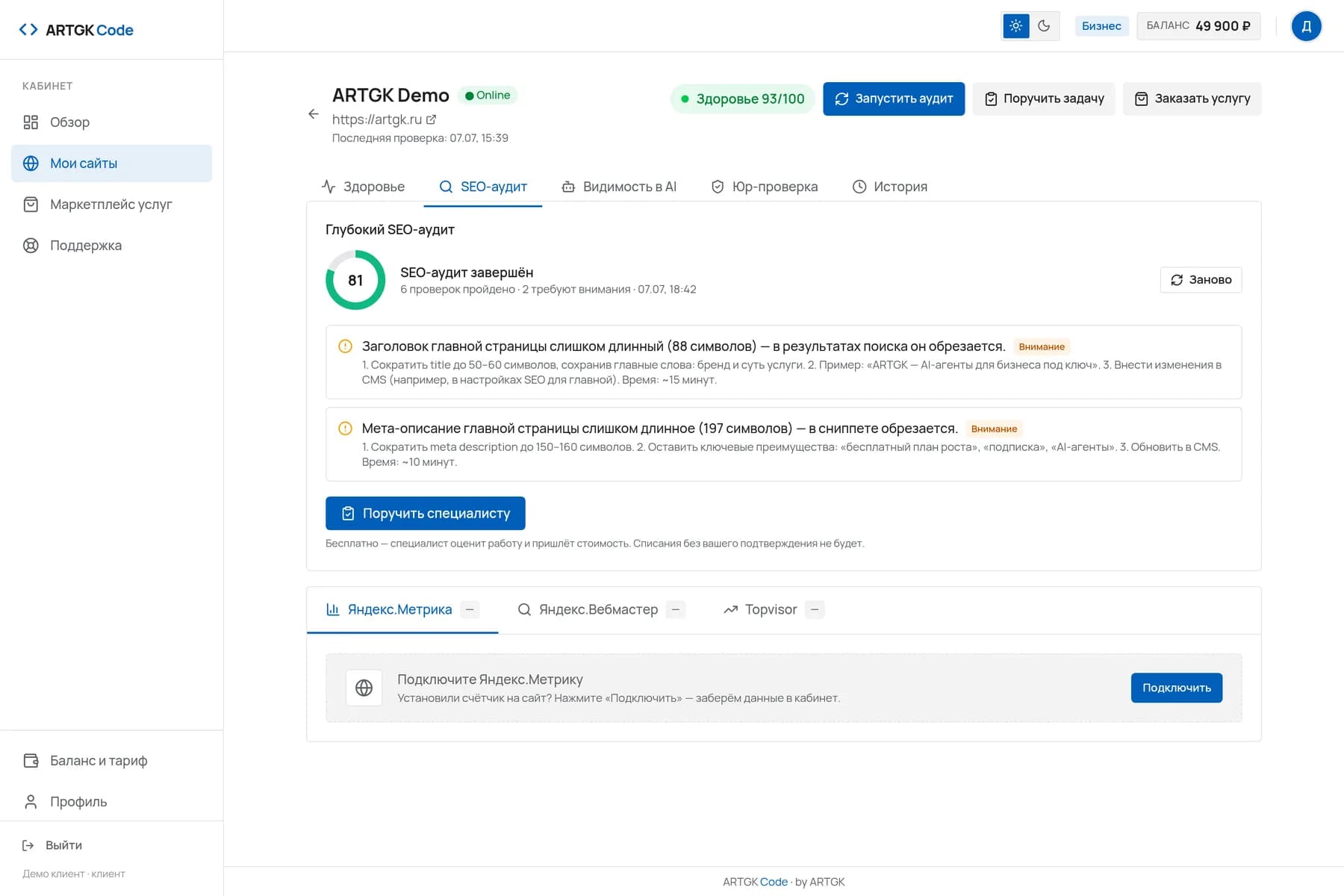Click the logout arrow icon
This screenshot has width=1344, height=896.
28,845
